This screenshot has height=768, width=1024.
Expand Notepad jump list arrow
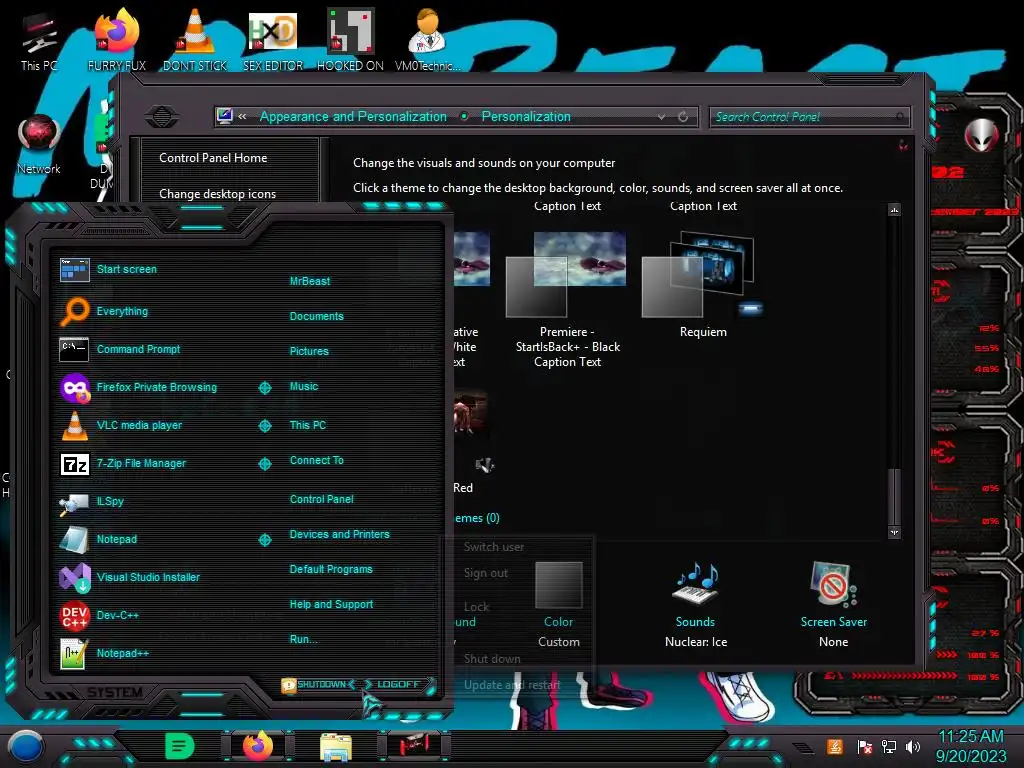pyautogui.click(x=264, y=539)
